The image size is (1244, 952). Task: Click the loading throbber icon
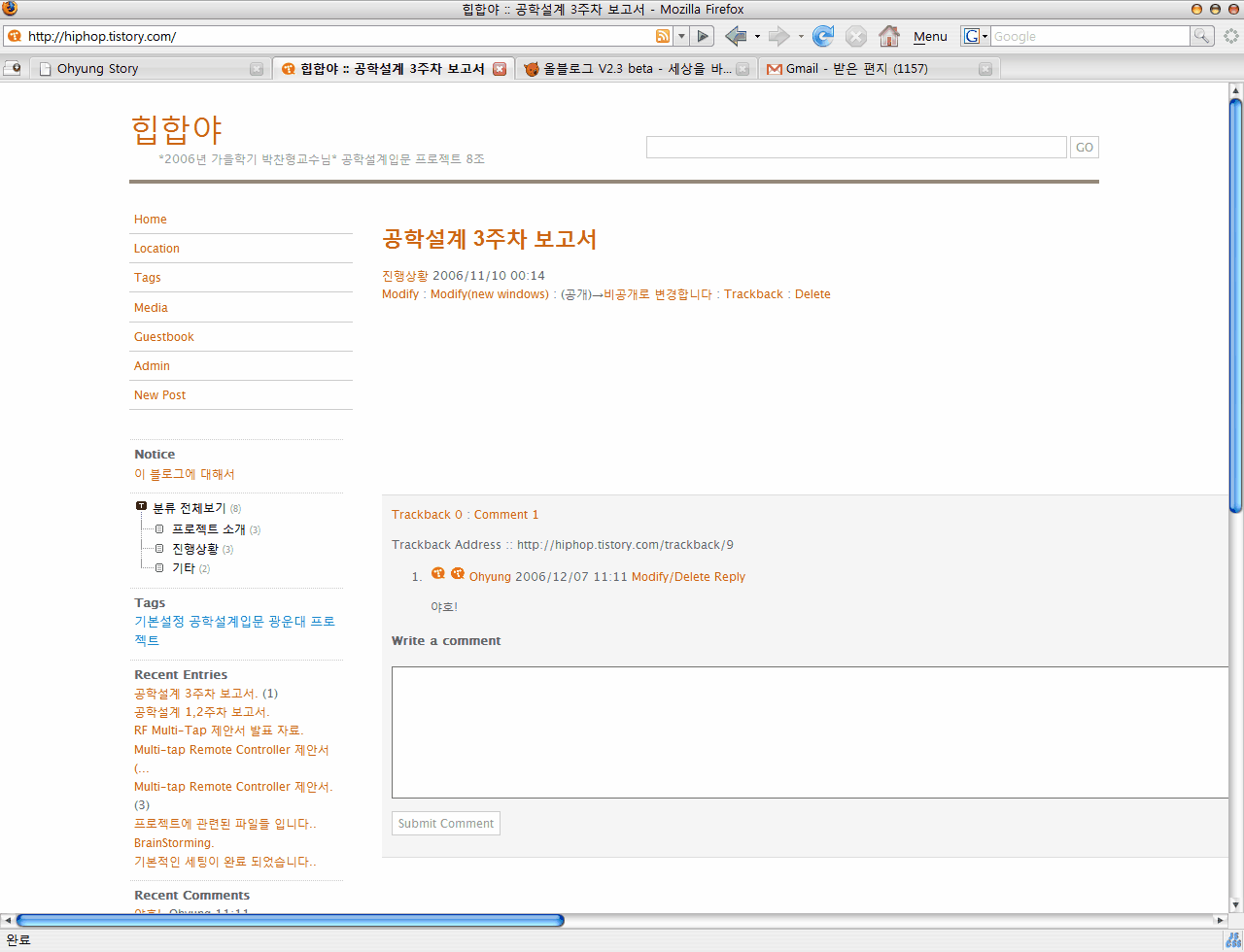pos(1231,36)
